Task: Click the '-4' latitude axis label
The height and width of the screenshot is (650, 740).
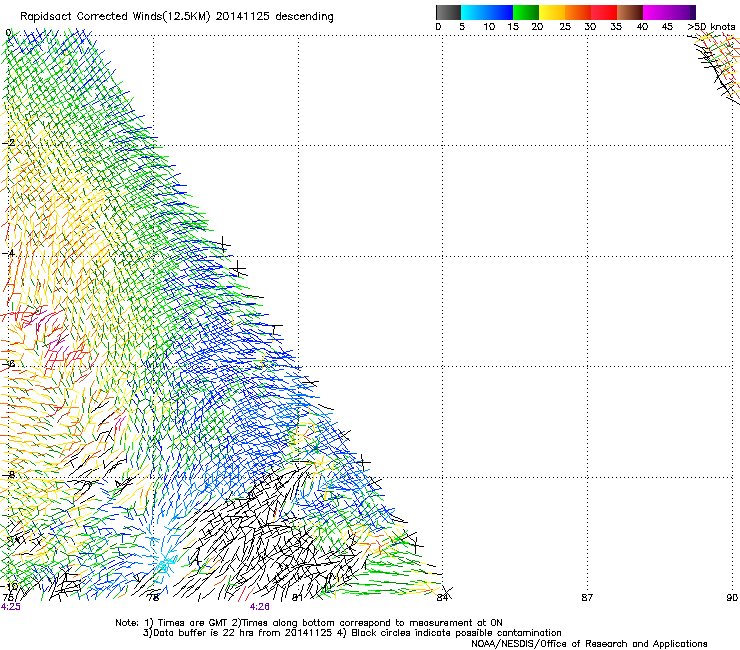Action: point(9,253)
